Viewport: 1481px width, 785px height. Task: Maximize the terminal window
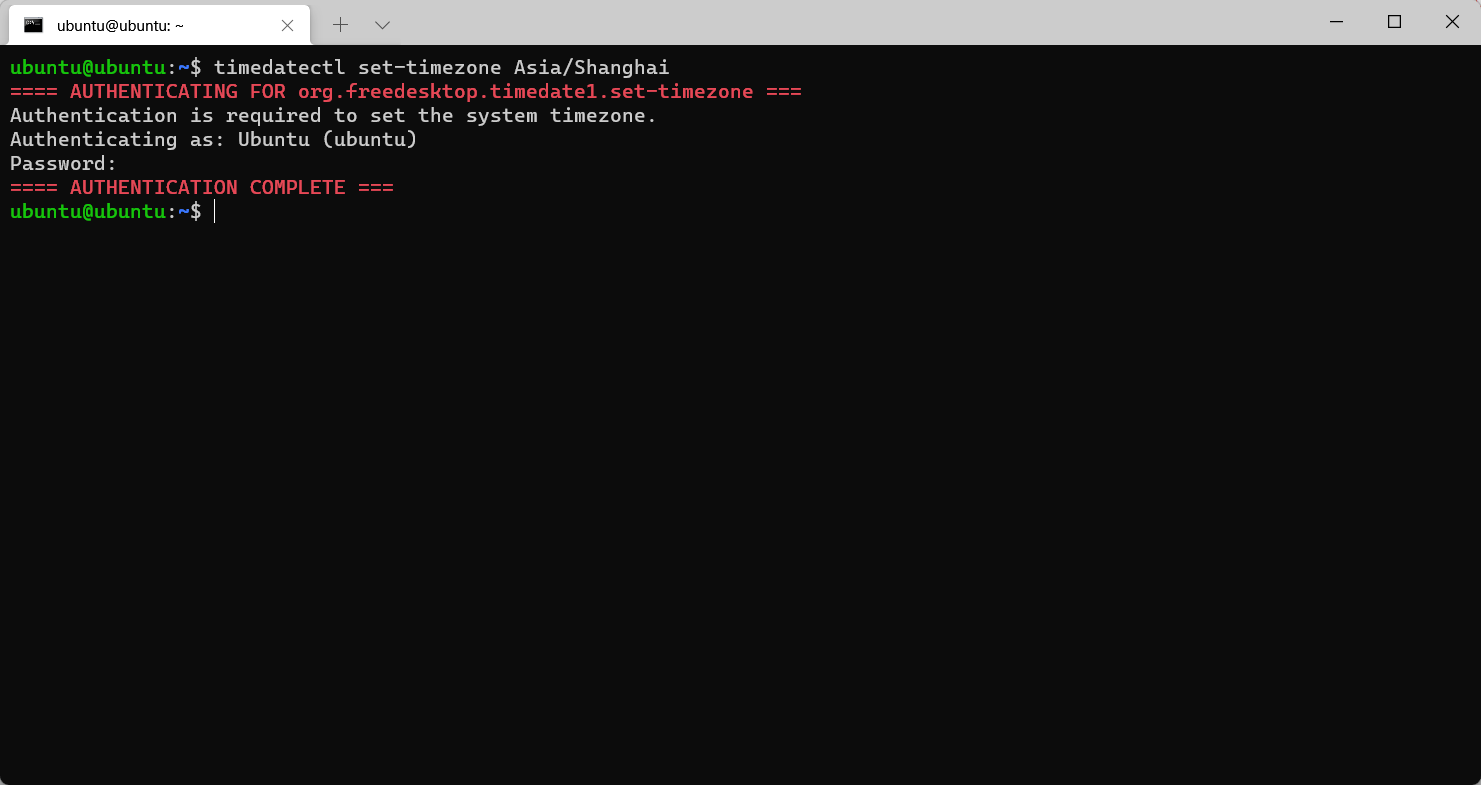pos(1394,22)
